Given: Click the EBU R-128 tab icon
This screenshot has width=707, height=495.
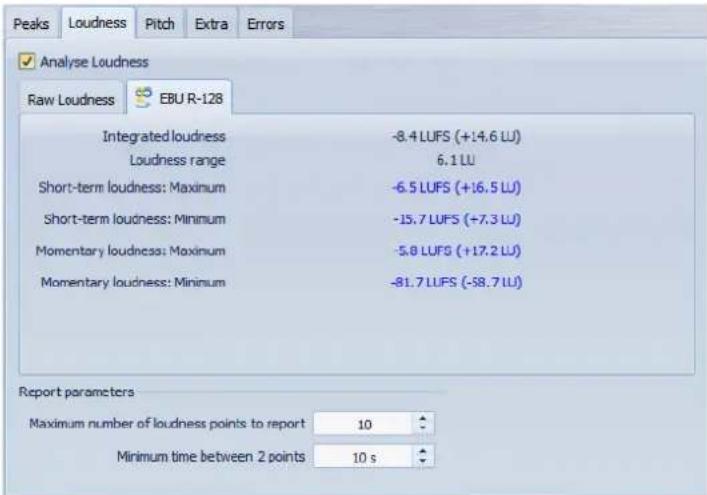Looking at the screenshot, I should click(144, 97).
